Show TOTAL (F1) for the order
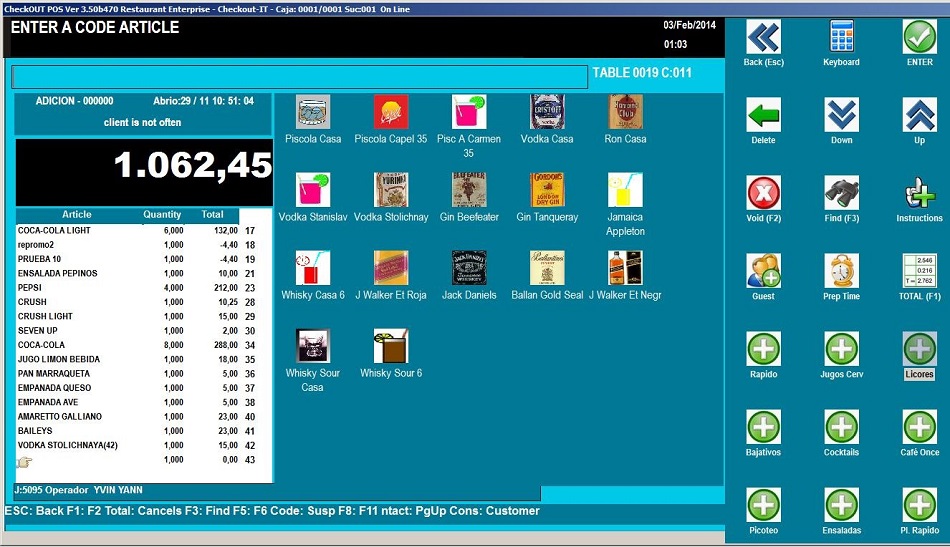This screenshot has height=547, width=950. click(919, 271)
